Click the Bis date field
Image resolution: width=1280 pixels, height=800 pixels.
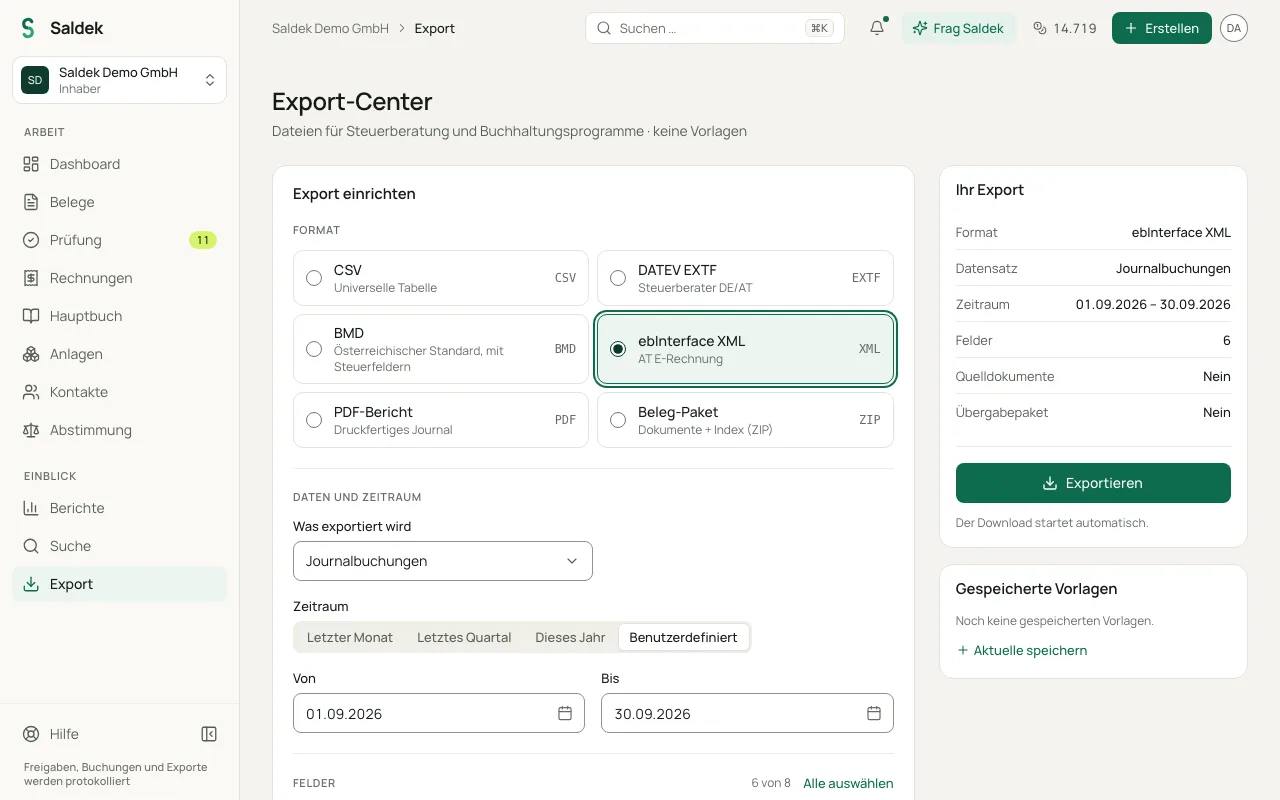[x=747, y=713]
